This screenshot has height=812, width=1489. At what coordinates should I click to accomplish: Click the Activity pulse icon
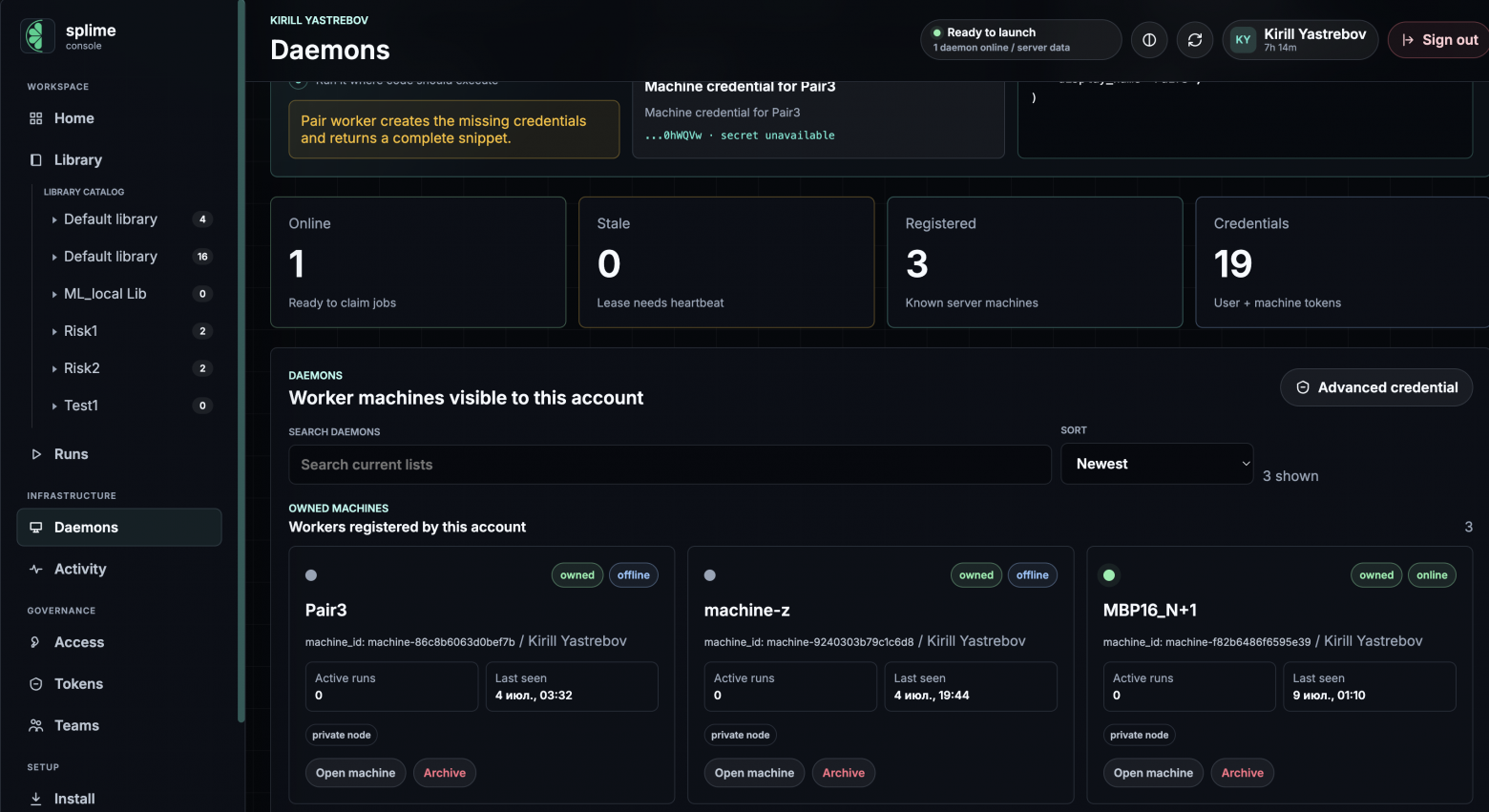[36, 570]
